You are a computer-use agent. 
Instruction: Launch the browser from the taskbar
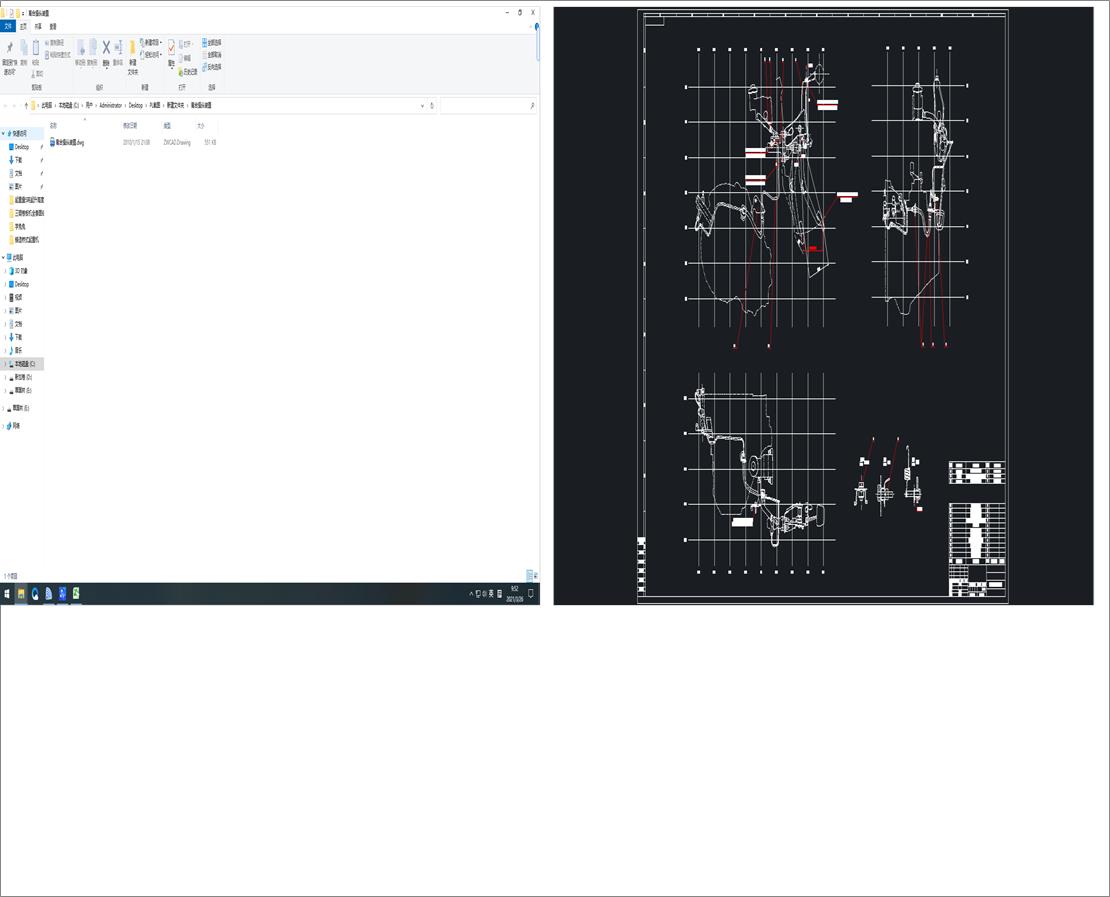pos(34,593)
